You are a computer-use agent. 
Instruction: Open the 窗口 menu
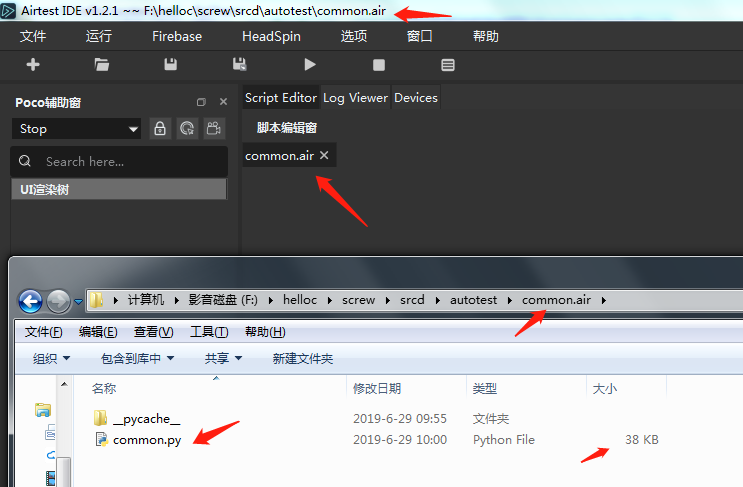419,36
